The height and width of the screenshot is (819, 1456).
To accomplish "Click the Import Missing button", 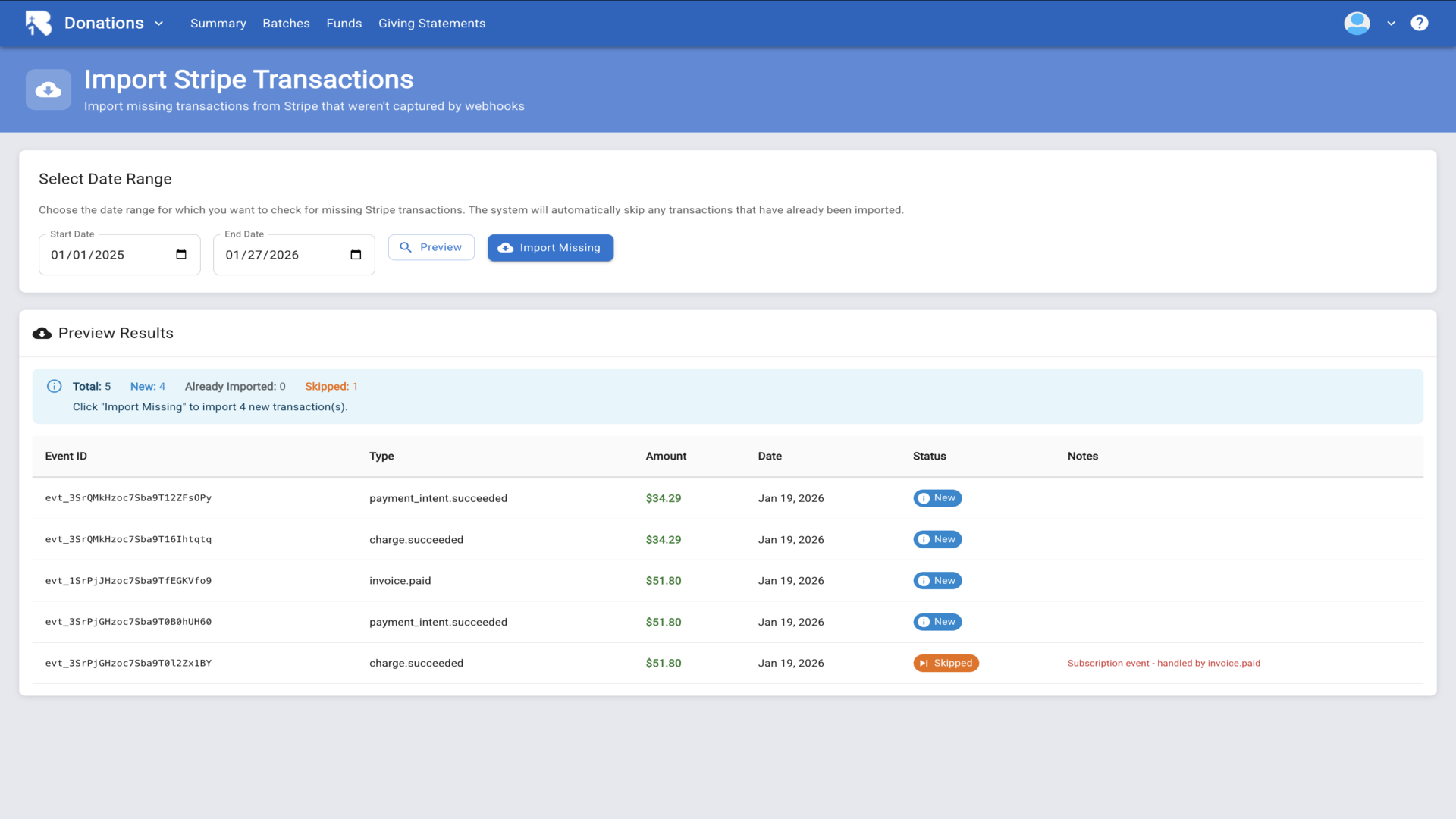I will pyautogui.click(x=550, y=248).
